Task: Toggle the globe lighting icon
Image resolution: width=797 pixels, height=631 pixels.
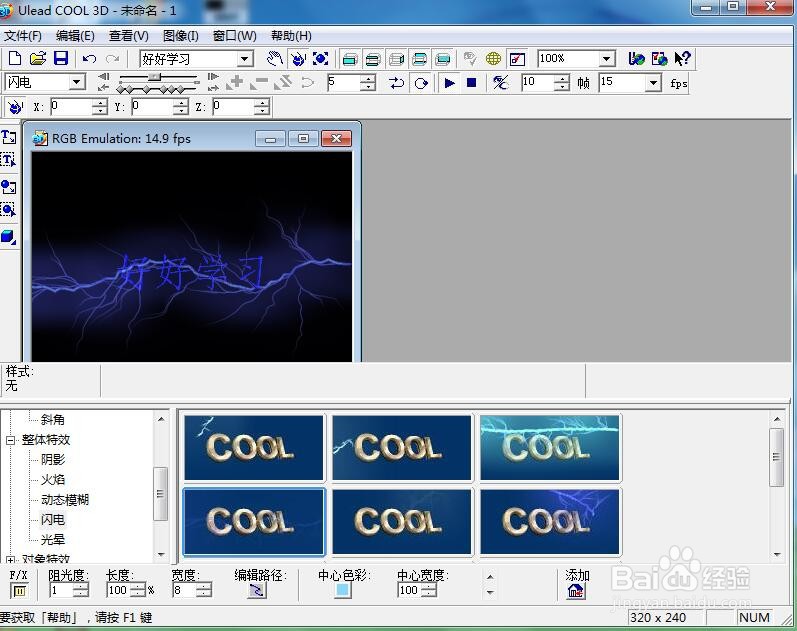Action: click(493, 59)
